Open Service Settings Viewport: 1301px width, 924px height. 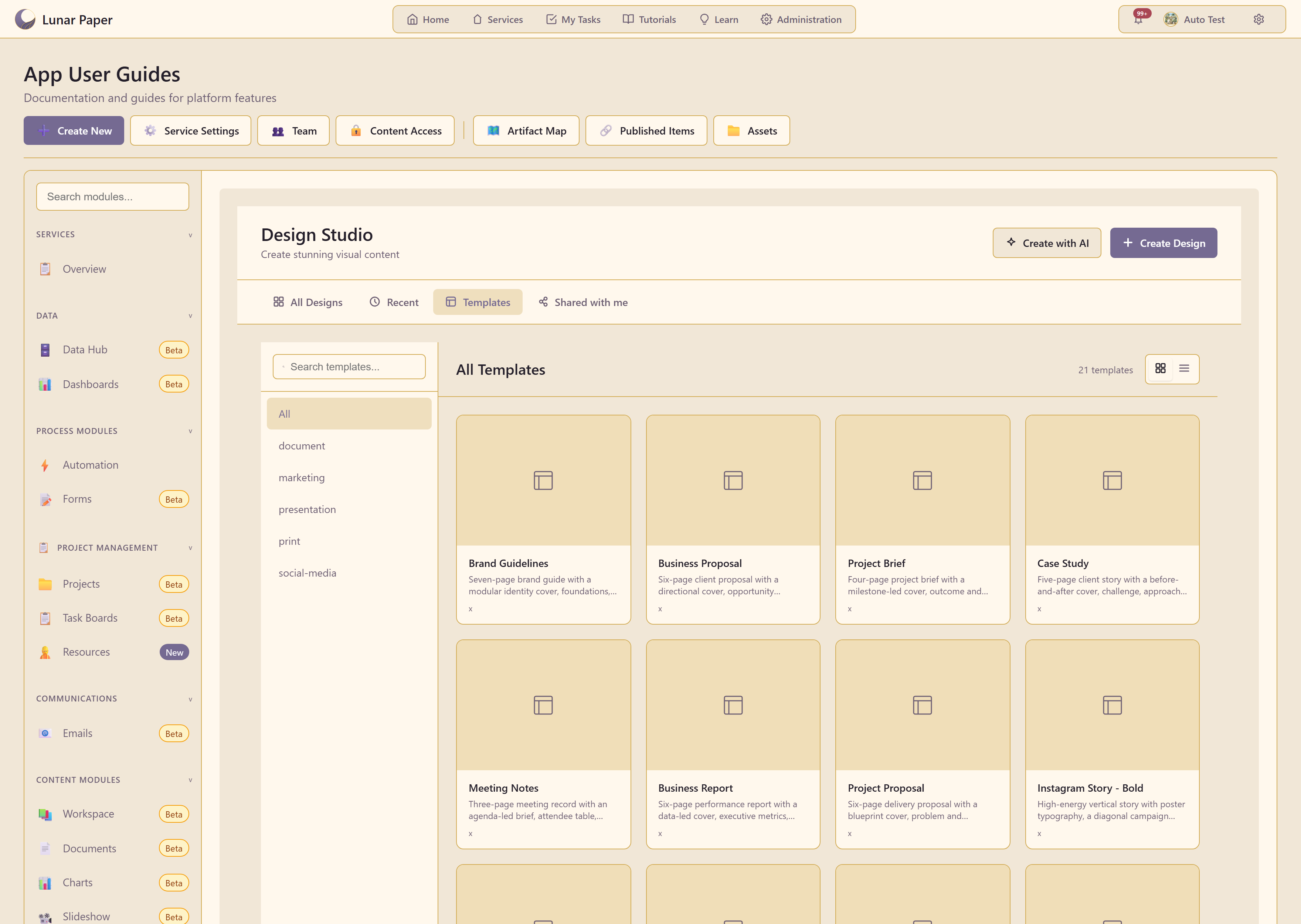(191, 131)
